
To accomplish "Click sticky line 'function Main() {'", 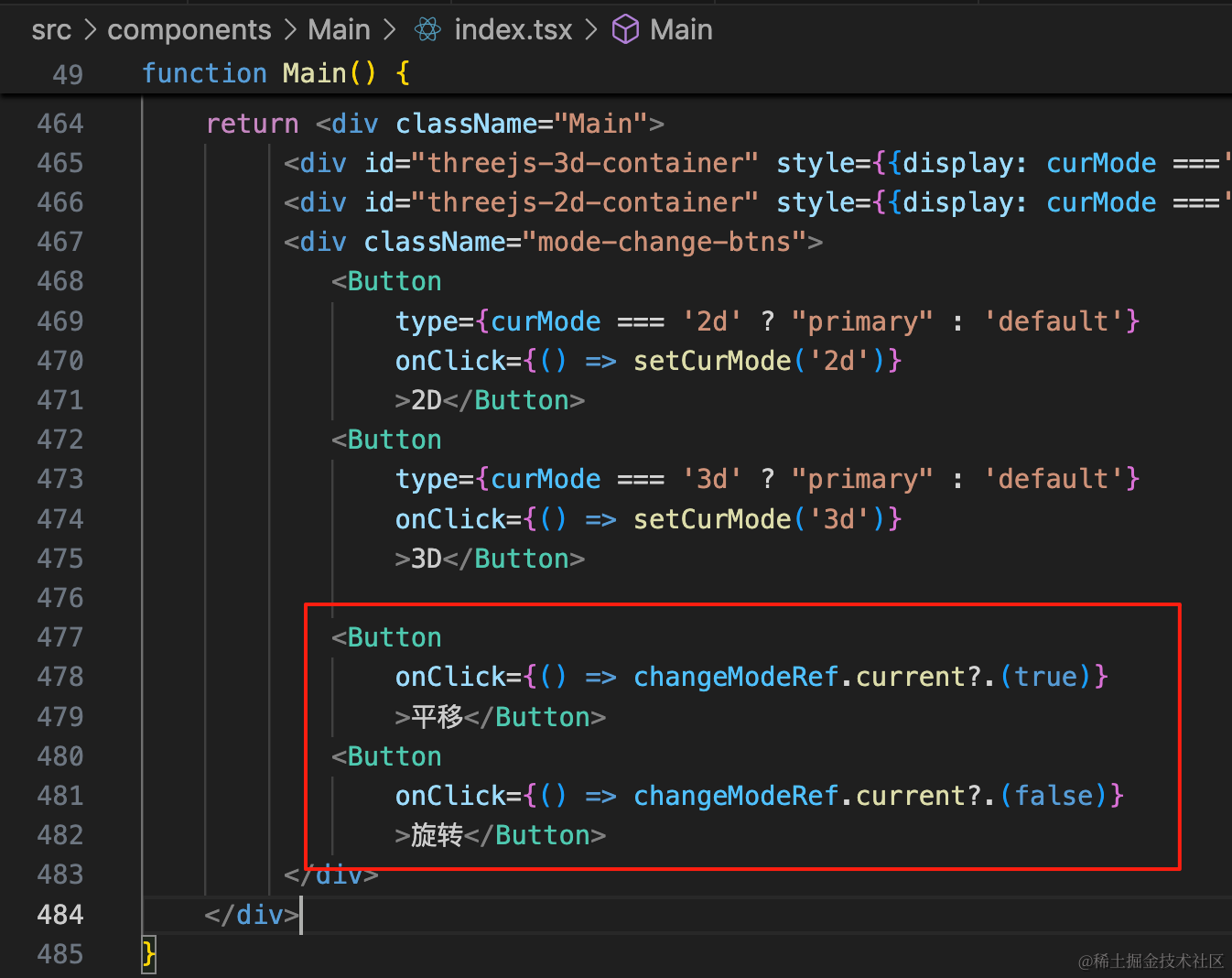I will (x=276, y=73).
